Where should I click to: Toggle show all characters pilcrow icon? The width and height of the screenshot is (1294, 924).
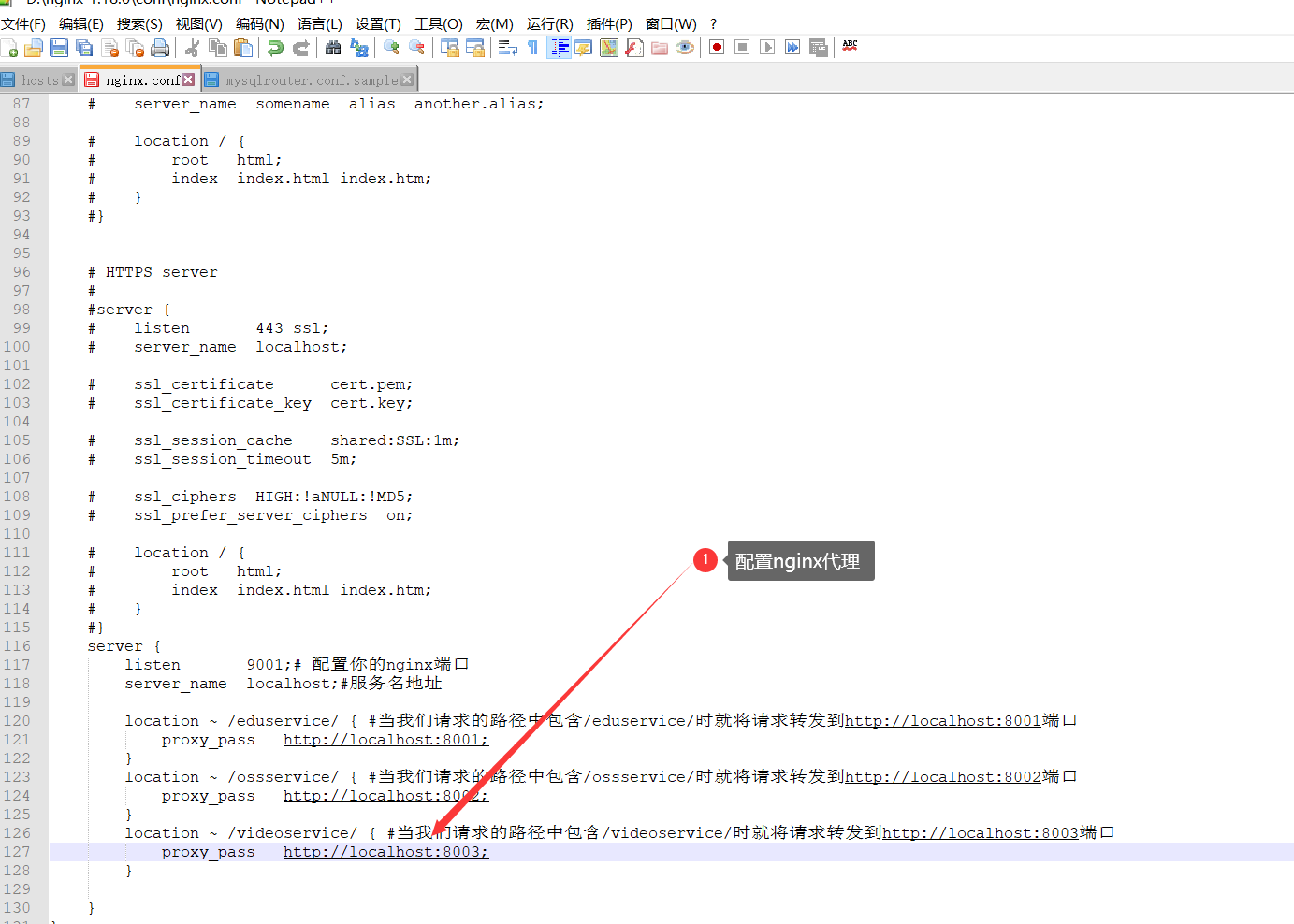tap(533, 48)
